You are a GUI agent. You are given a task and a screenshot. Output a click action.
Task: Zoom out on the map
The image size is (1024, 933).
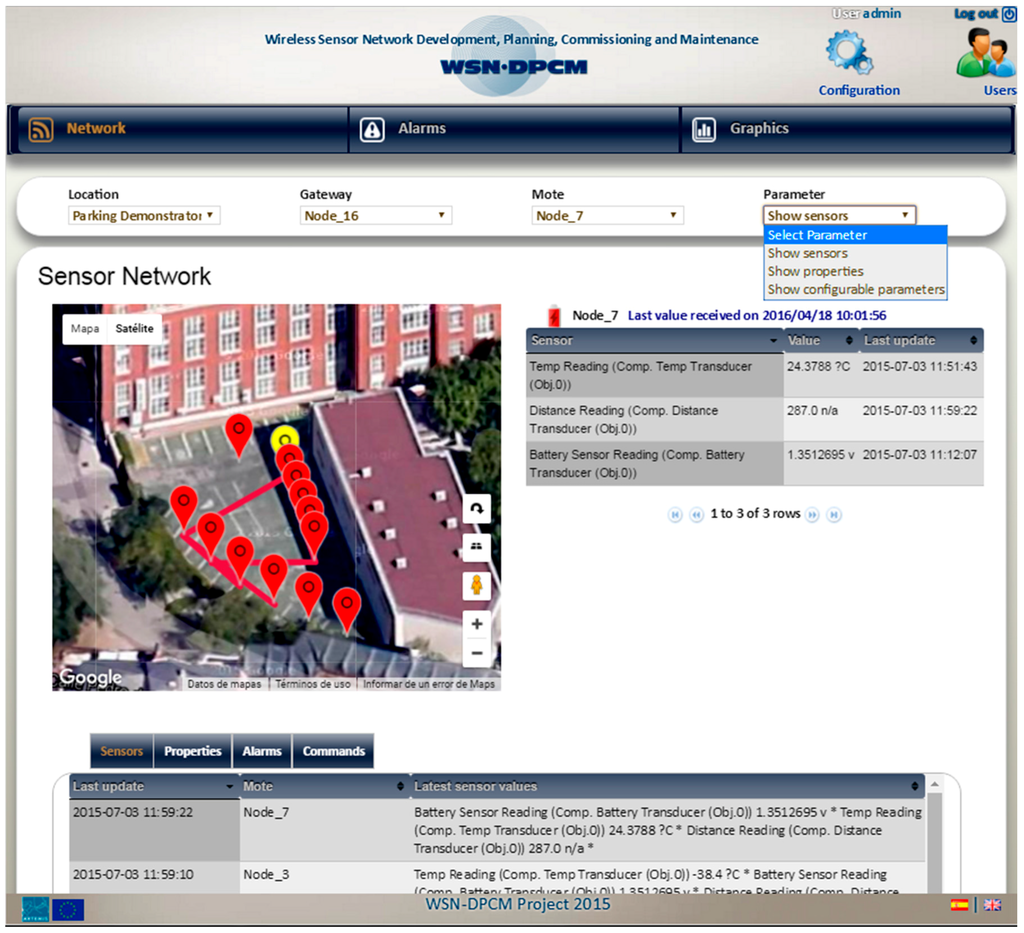pos(477,653)
